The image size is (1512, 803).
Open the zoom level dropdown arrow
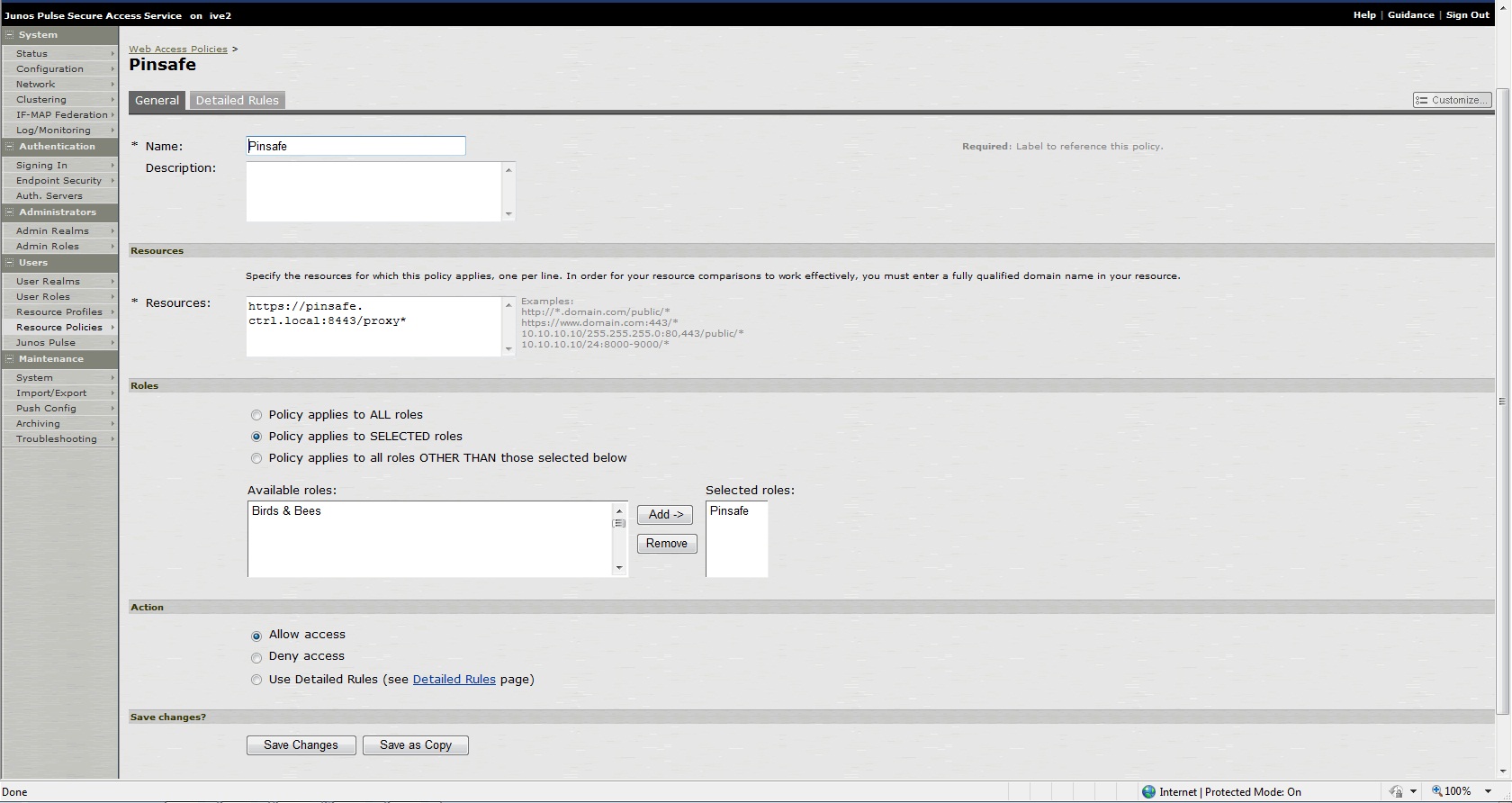[1488, 792]
